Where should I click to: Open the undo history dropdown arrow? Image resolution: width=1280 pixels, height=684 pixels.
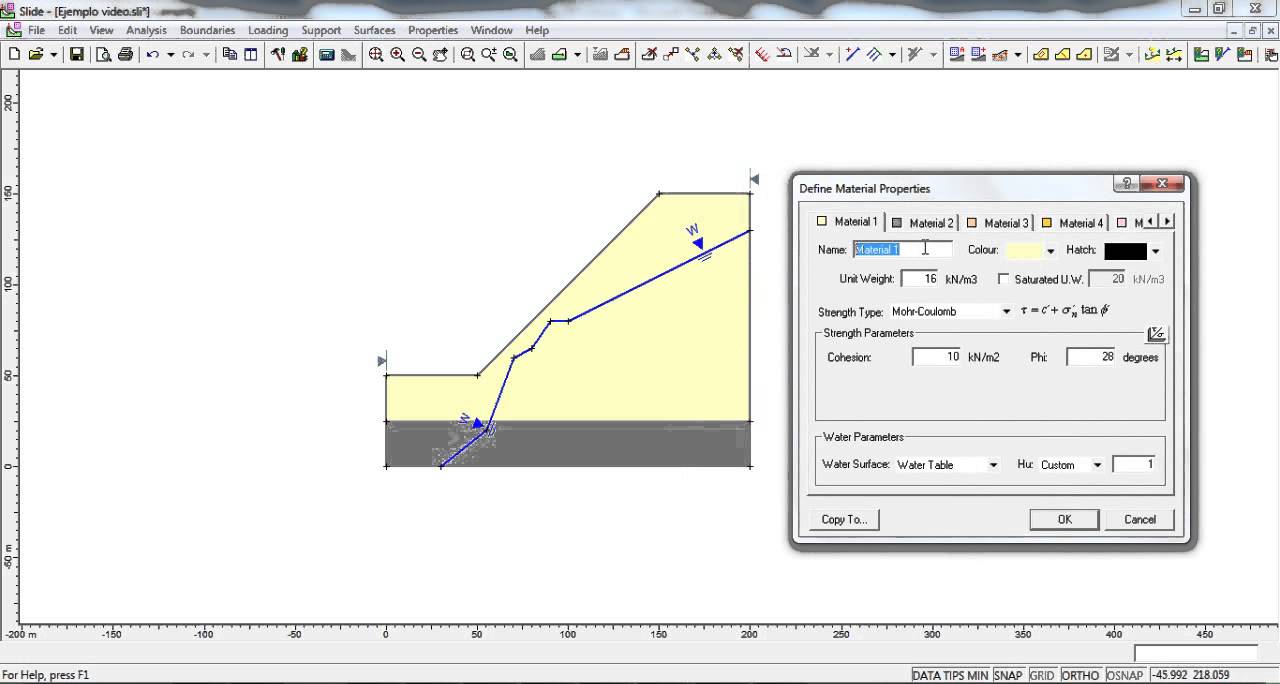tap(170, 55)
